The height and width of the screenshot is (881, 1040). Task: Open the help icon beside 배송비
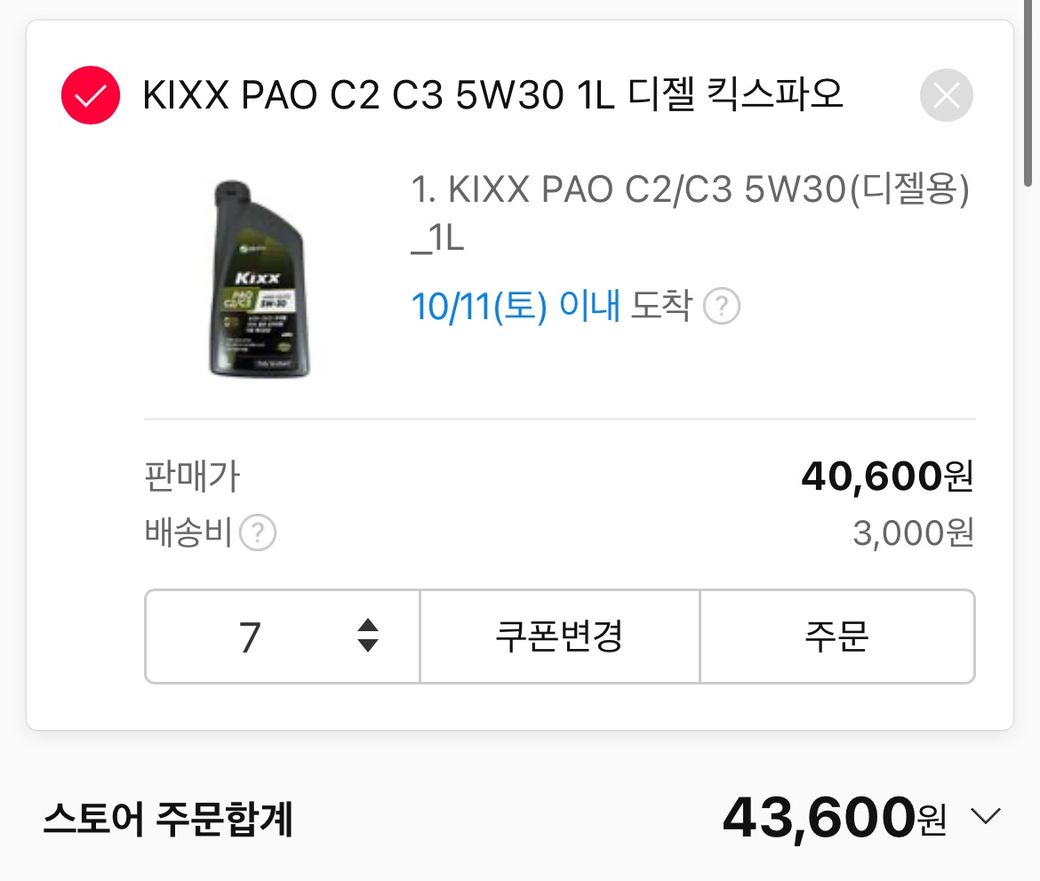(x=257, y=533)
